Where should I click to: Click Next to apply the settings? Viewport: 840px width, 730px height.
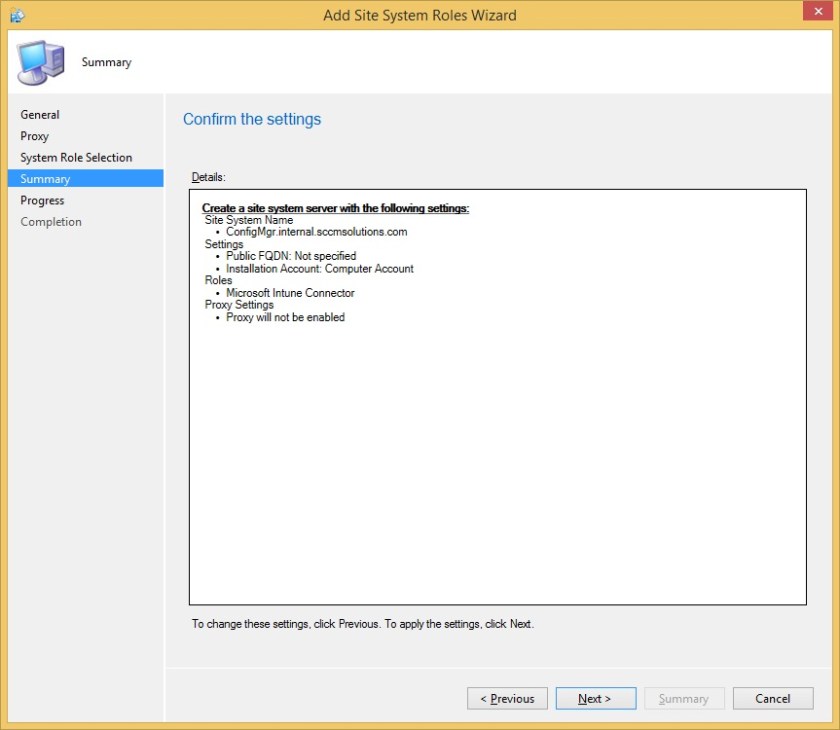pyautogui.click(x=595, y=698)
